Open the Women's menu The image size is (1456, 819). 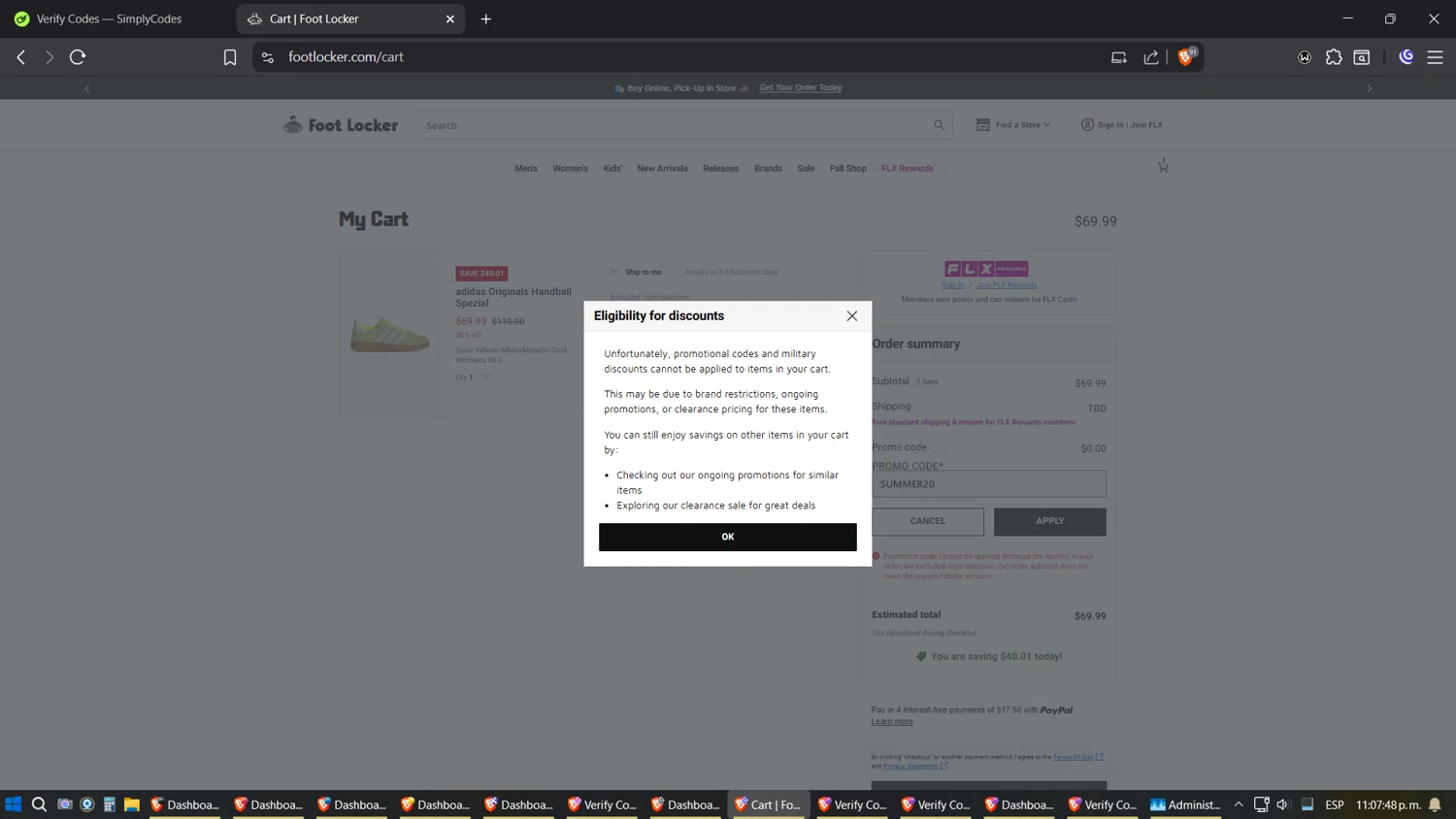click(x=570, y=169)
